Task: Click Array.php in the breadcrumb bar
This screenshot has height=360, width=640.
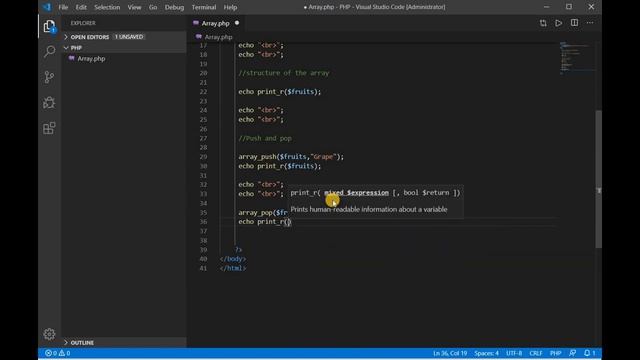Action: tap(218, 37)
